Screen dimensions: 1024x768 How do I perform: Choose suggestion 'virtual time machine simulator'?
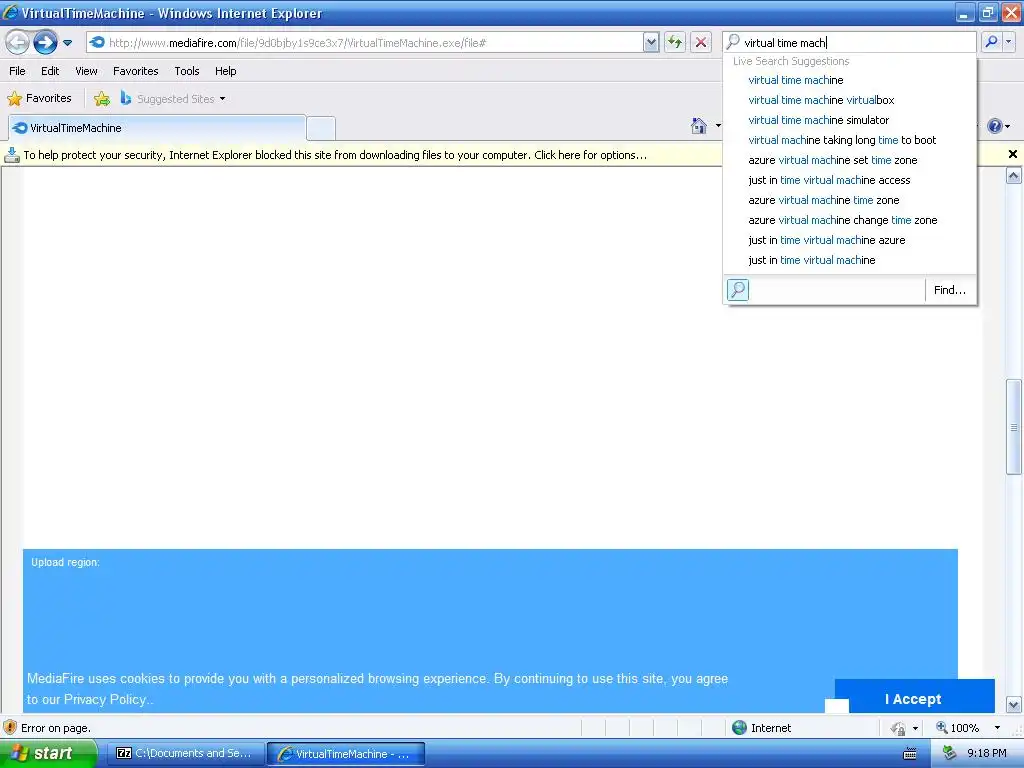[818, 120]
